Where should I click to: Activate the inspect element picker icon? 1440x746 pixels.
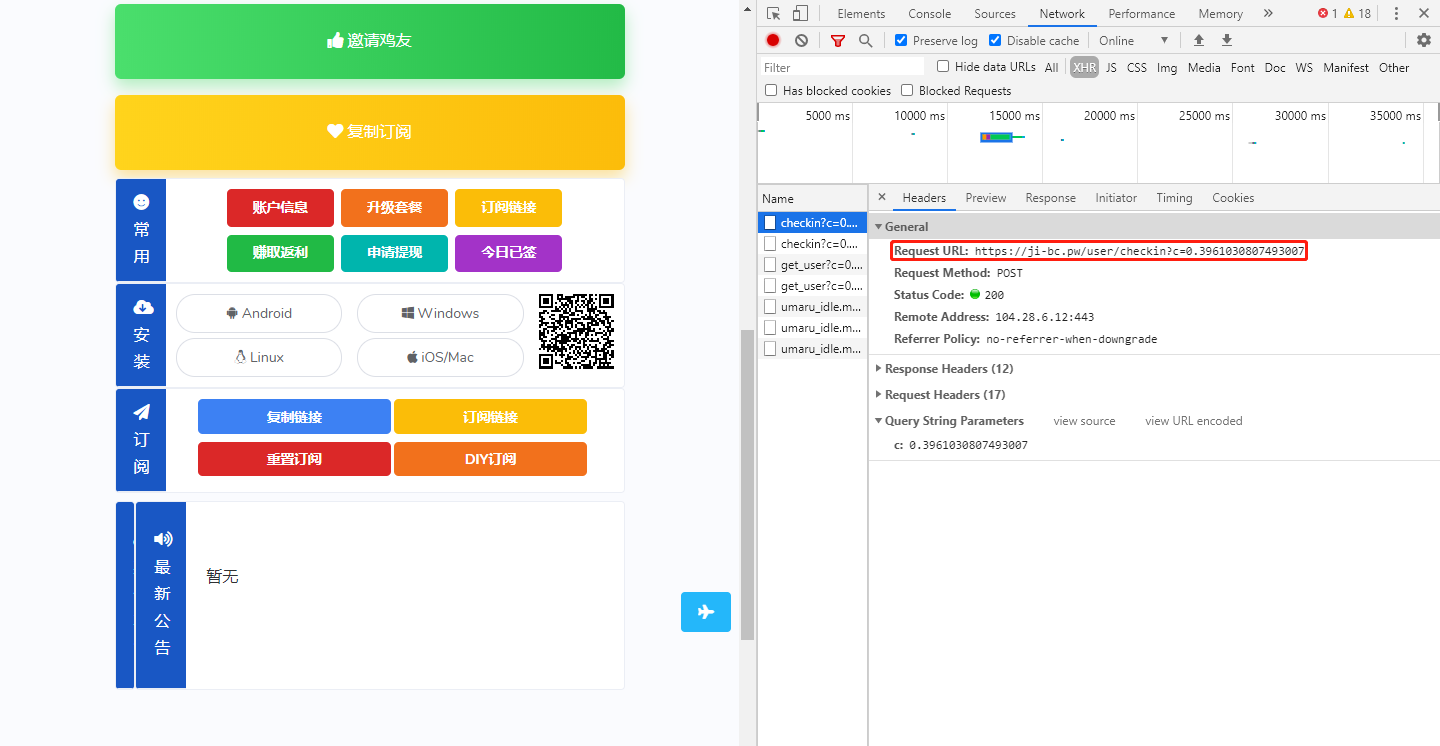(x=774, y=13)
